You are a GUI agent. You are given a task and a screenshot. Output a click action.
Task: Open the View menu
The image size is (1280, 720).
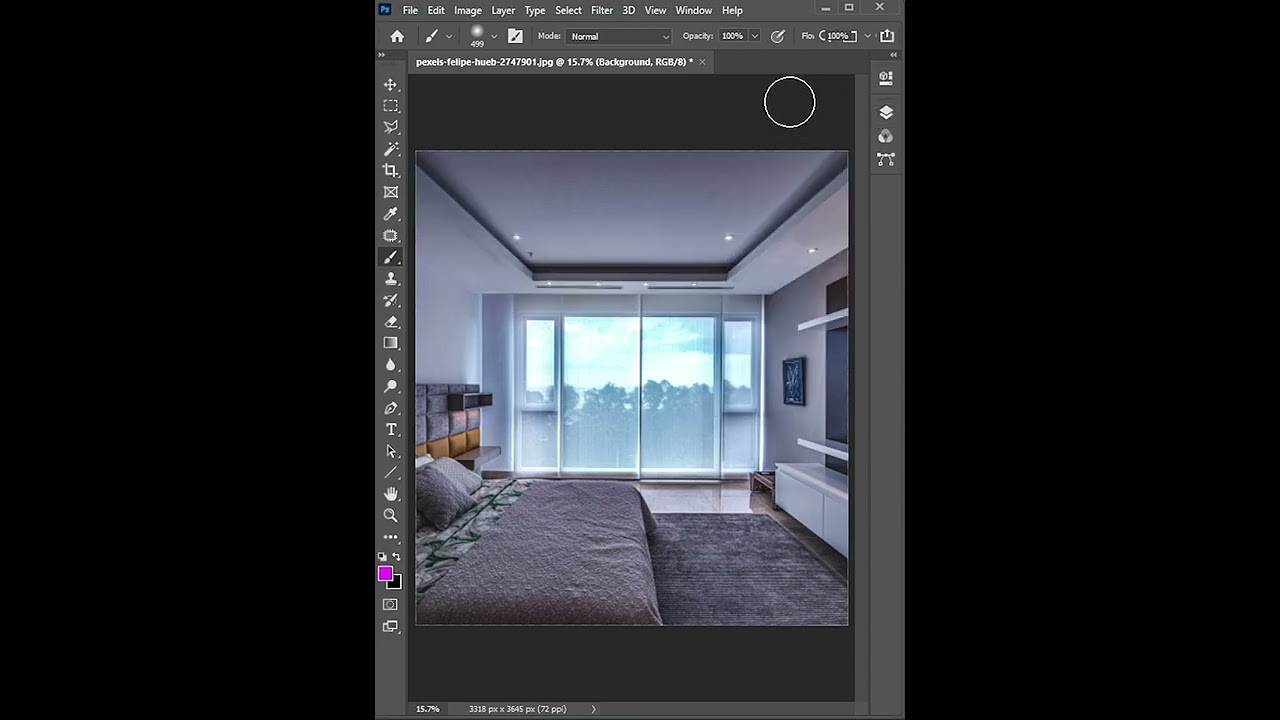(x=655, y=10)
